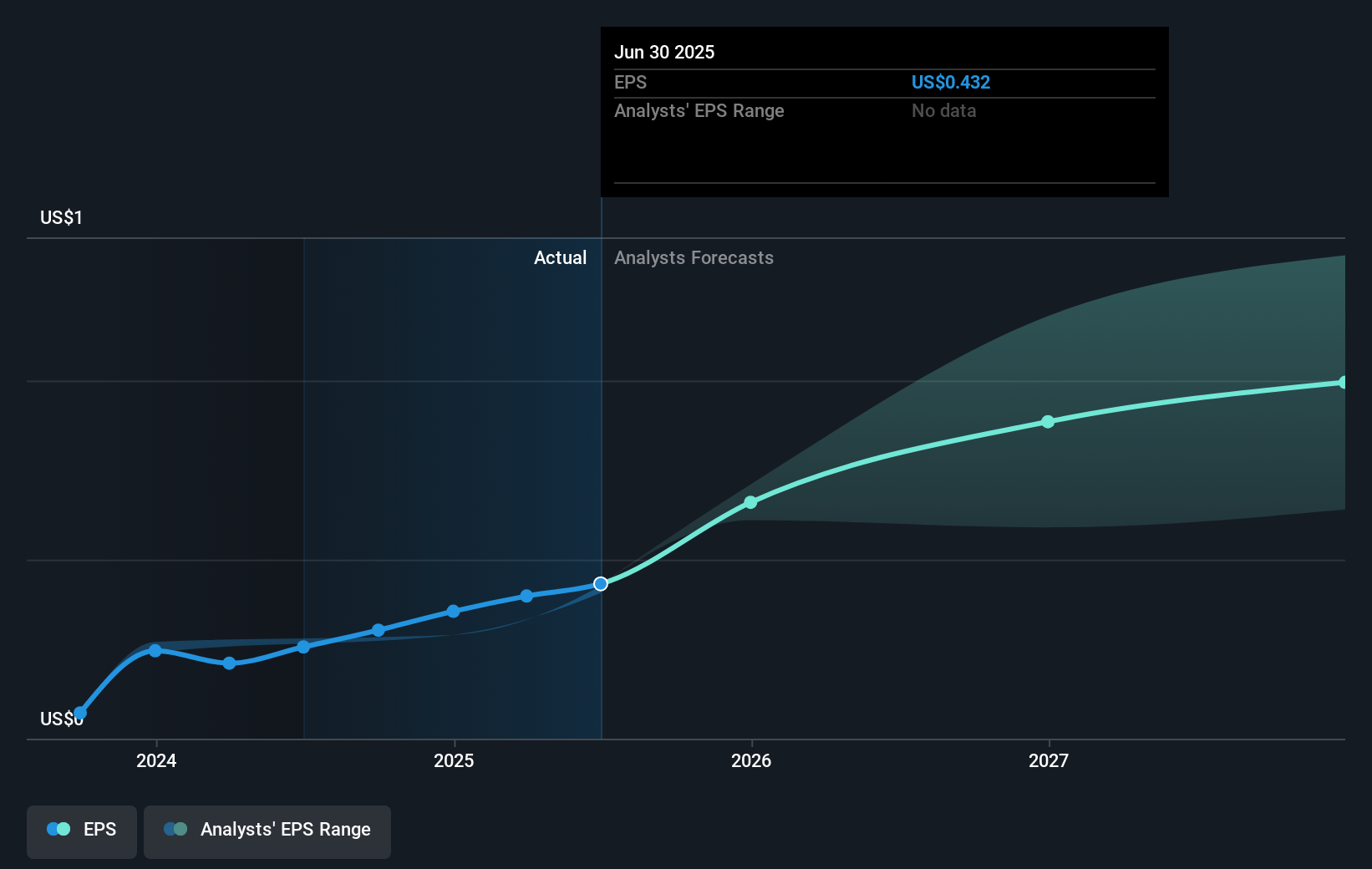Click the EPS data point above 2025 tick
Viewport: 1372px width, 869px height.
pos(453,612)
